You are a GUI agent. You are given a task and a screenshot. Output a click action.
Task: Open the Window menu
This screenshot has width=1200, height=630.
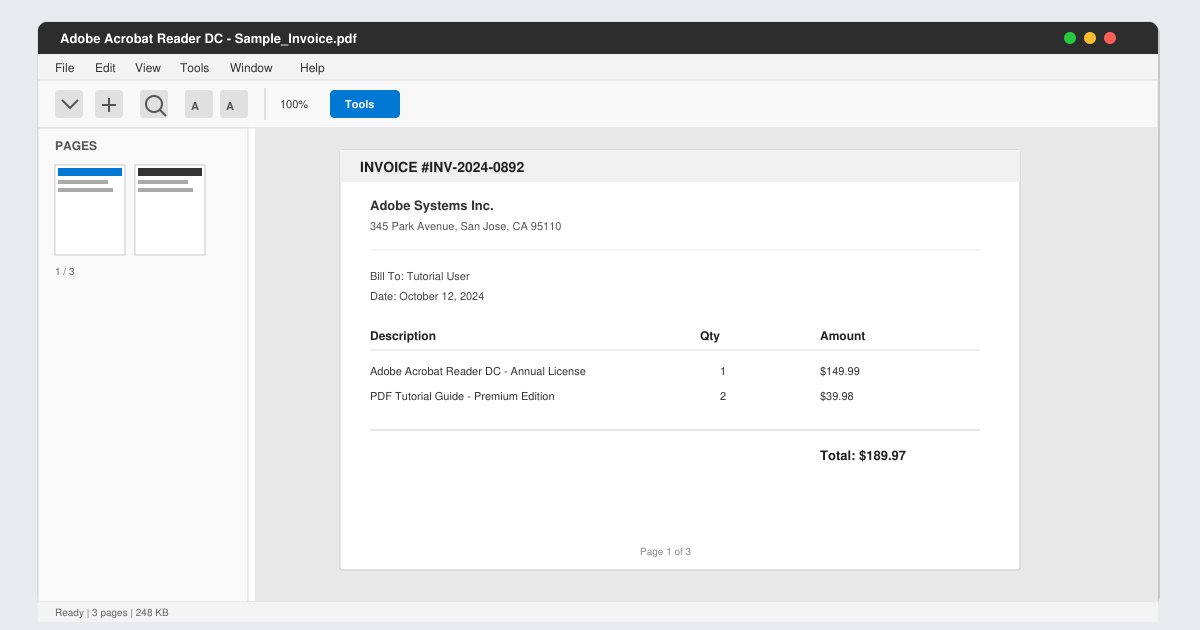[x=251, y=68]
